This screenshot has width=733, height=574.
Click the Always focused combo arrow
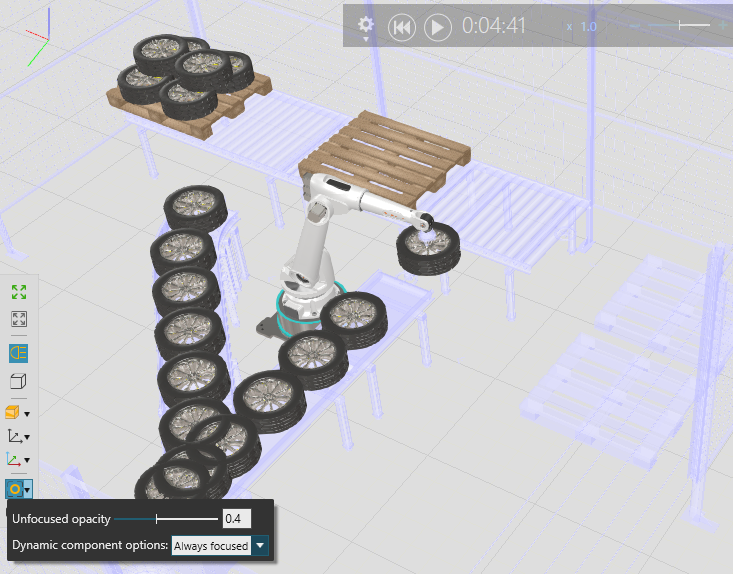coord(260,545)
